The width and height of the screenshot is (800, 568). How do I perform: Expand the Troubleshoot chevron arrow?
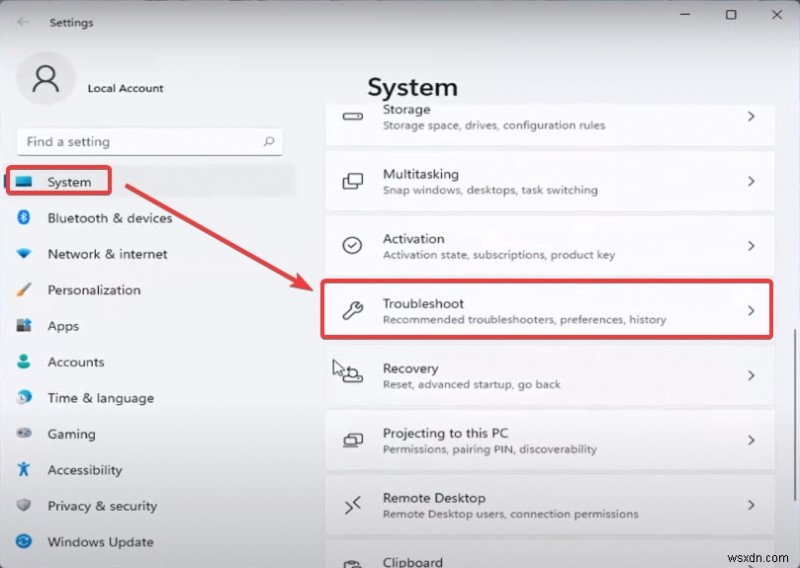pos(751,310)
